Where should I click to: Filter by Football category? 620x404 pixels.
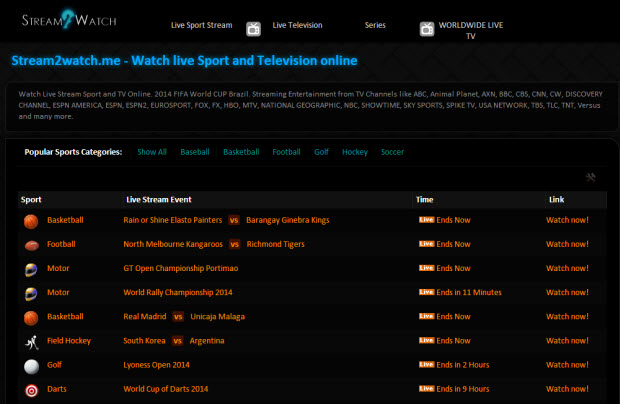tap(286, 152)
